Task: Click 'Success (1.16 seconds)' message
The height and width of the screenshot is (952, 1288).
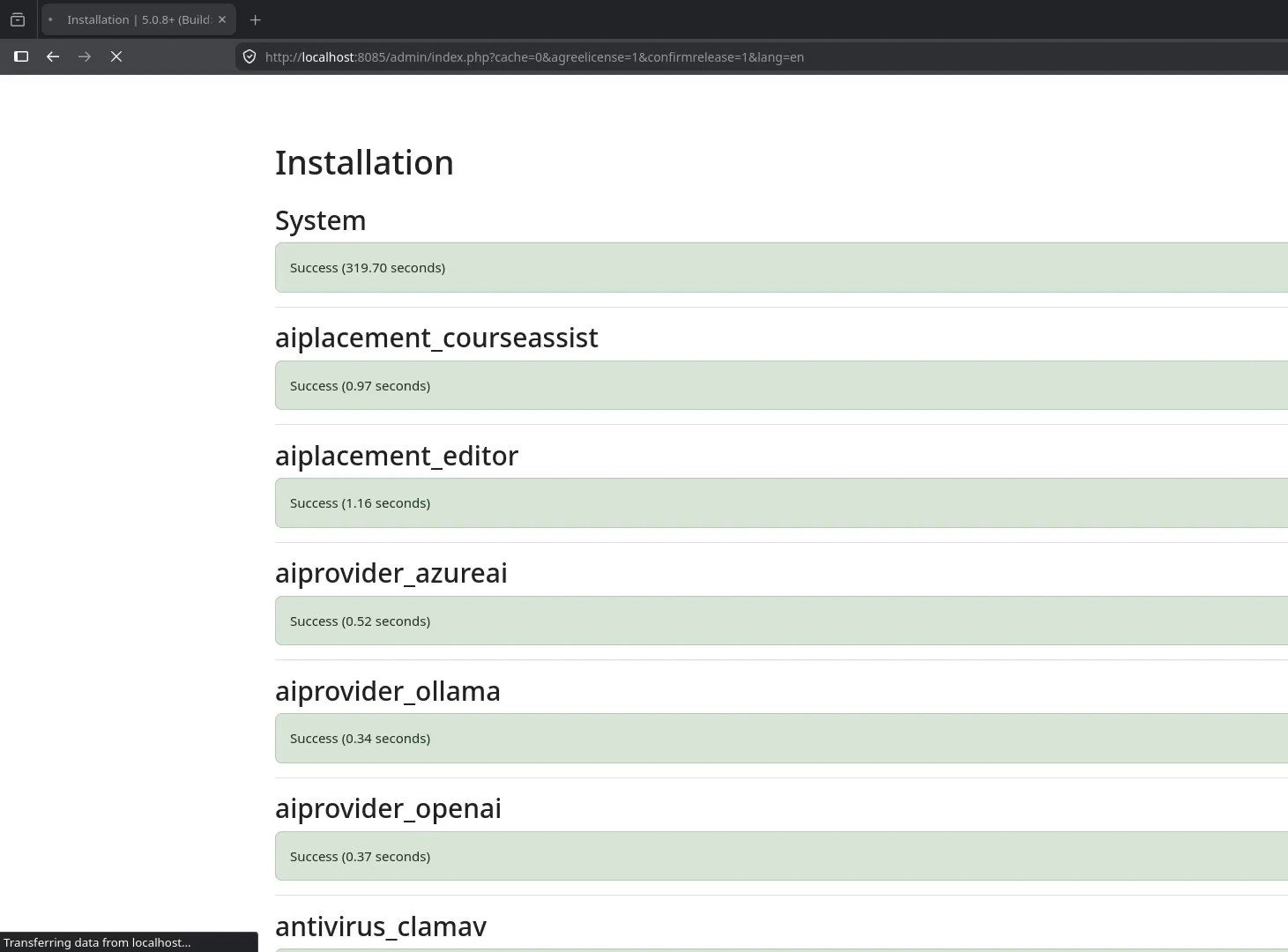Action: [360, 503]
